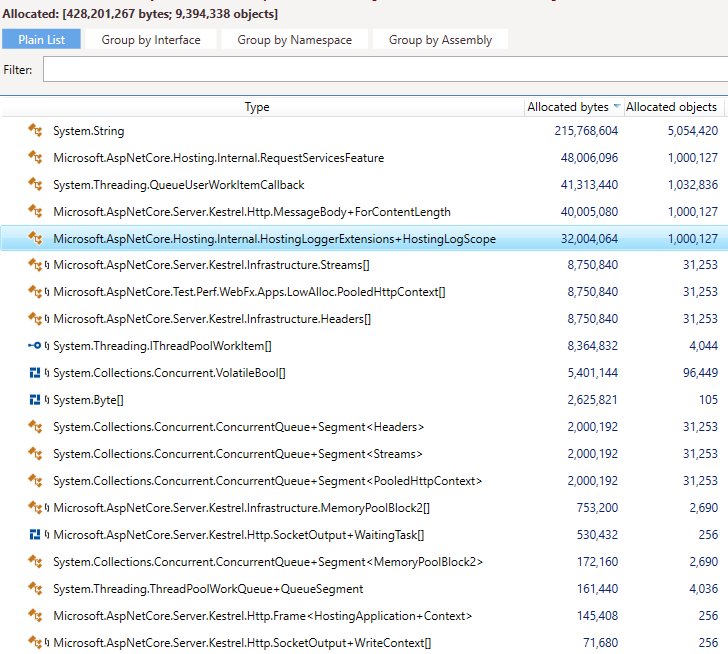
Task: Click the array class icon for Infrastructure.Headers[]
Action: [x=35, y=318]
